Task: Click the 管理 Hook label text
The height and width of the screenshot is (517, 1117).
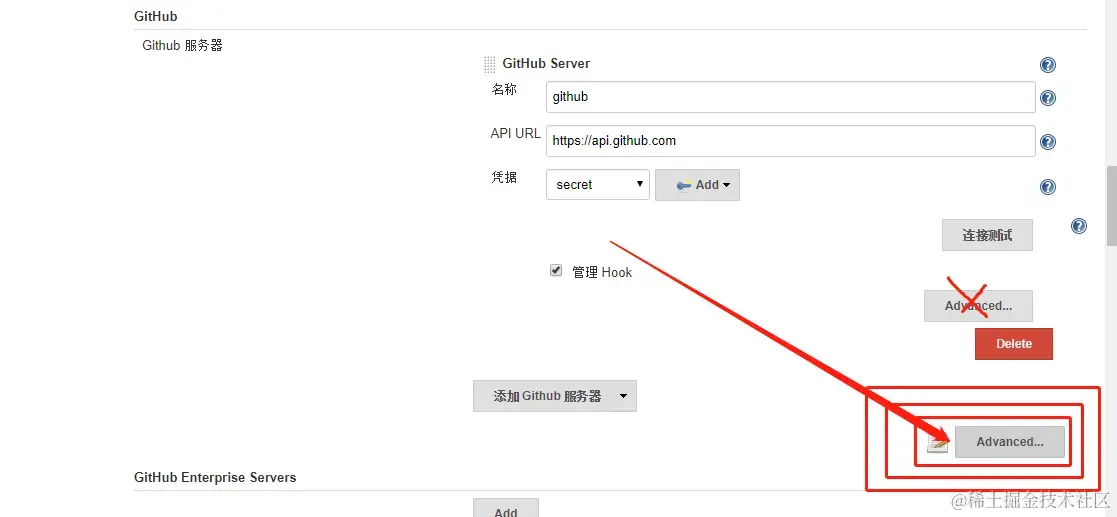Action: pyautogui.click(x=602, y=272)
